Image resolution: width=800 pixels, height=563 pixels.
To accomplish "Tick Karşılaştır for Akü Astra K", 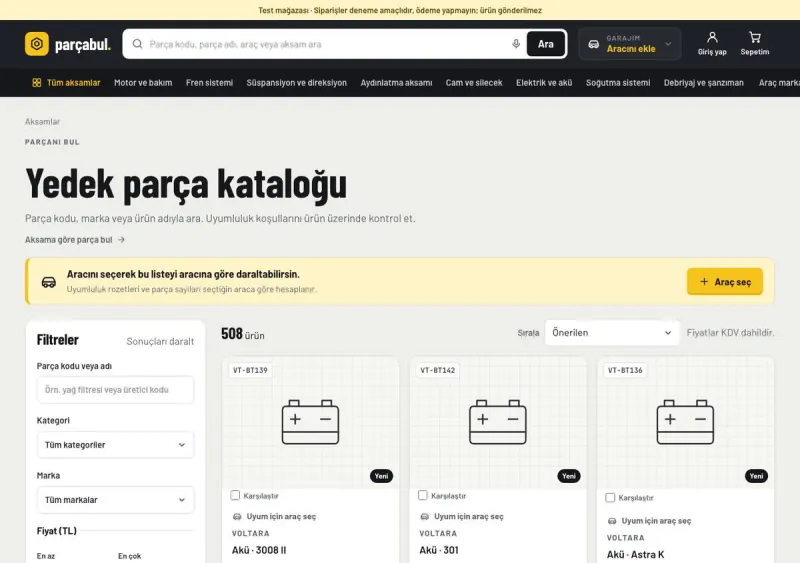I will point(610,497).
